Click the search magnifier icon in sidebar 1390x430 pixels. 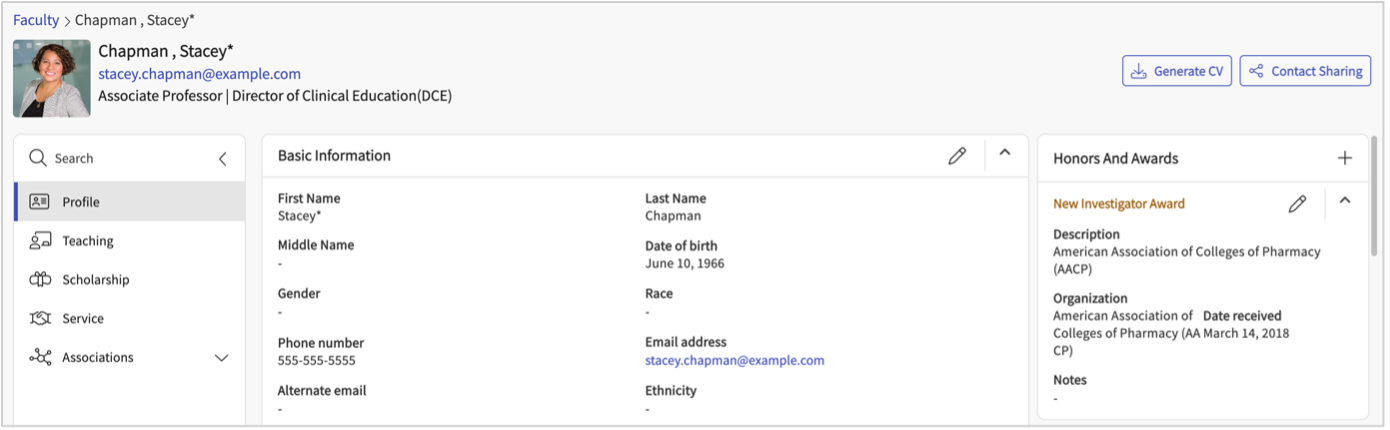[x=38, y=158]
